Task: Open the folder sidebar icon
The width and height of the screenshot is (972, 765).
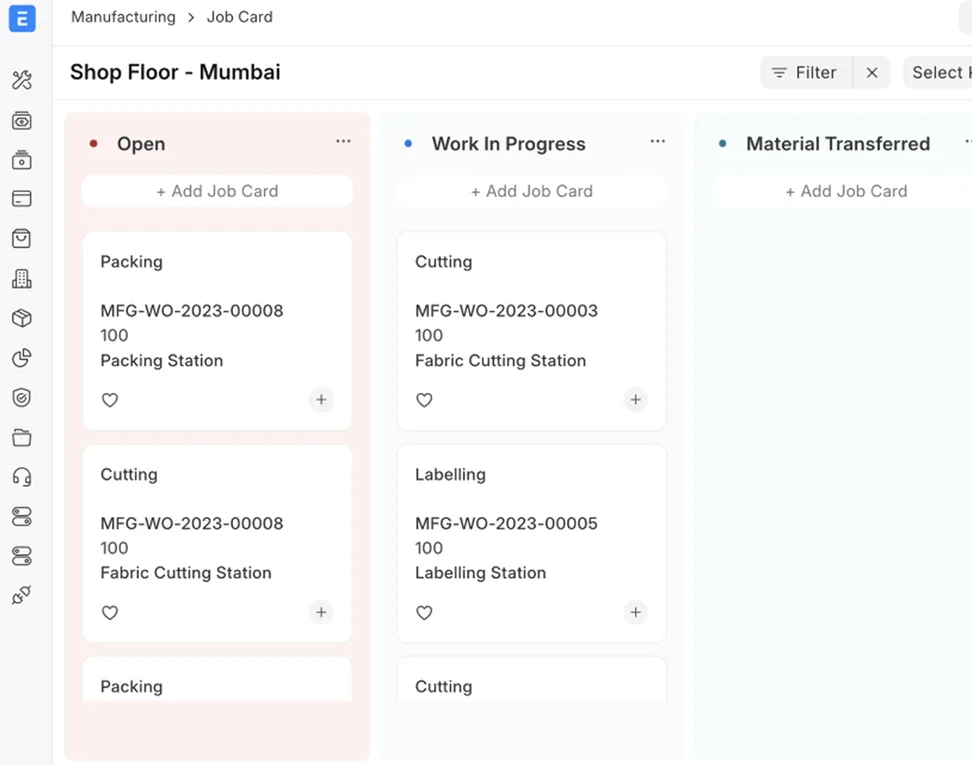Action: coord(22,438)
